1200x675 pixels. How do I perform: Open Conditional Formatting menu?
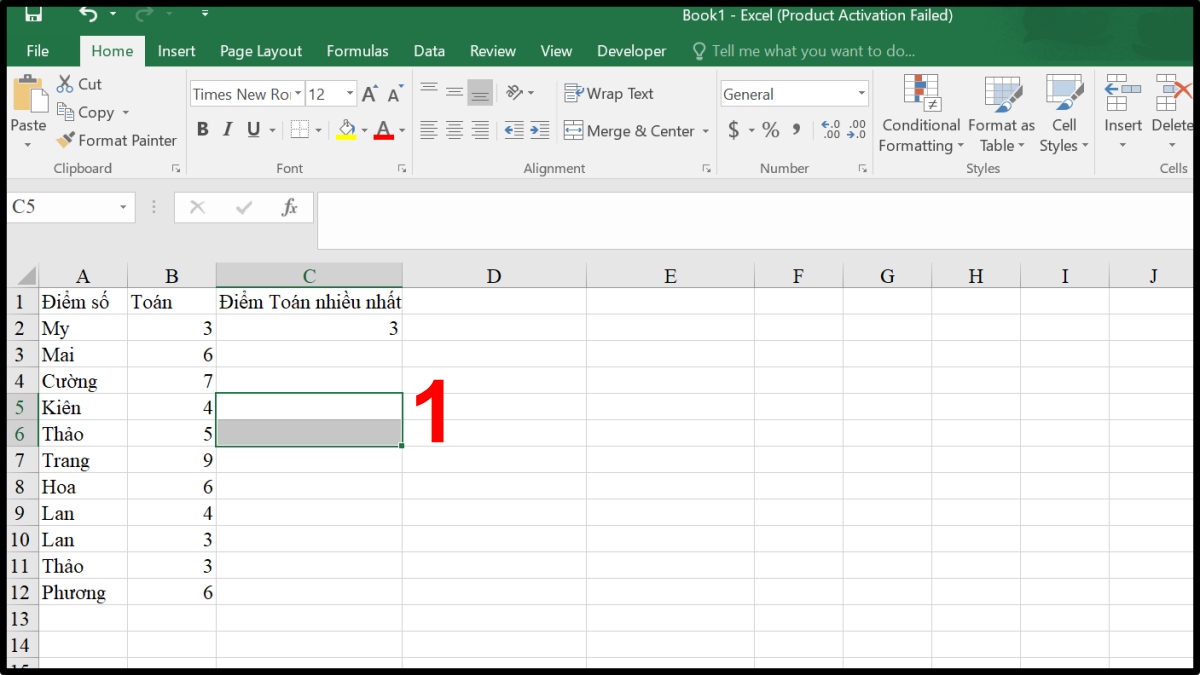(921, 114)
